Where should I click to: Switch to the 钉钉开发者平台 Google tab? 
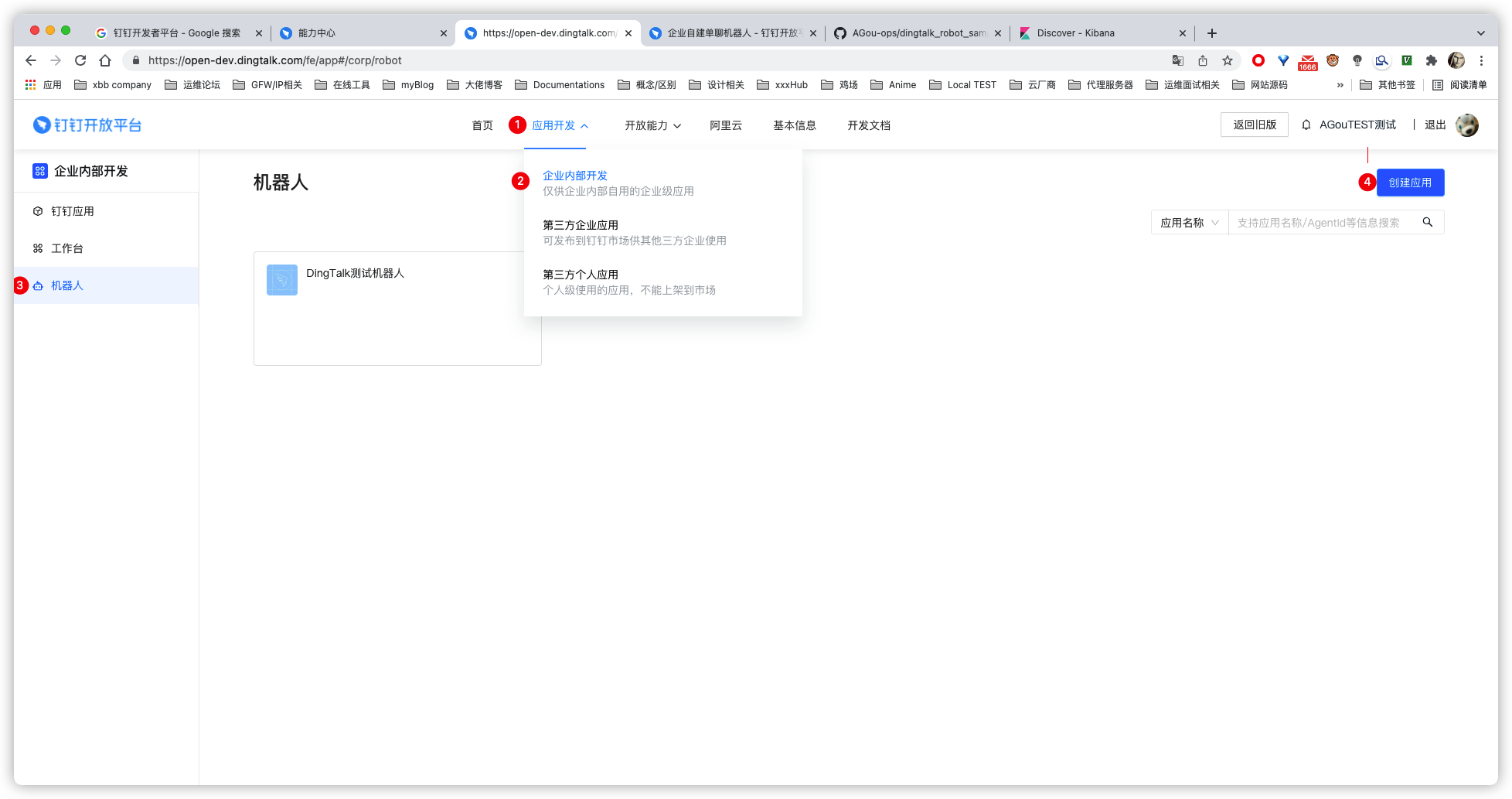click(x=177, y=33)
